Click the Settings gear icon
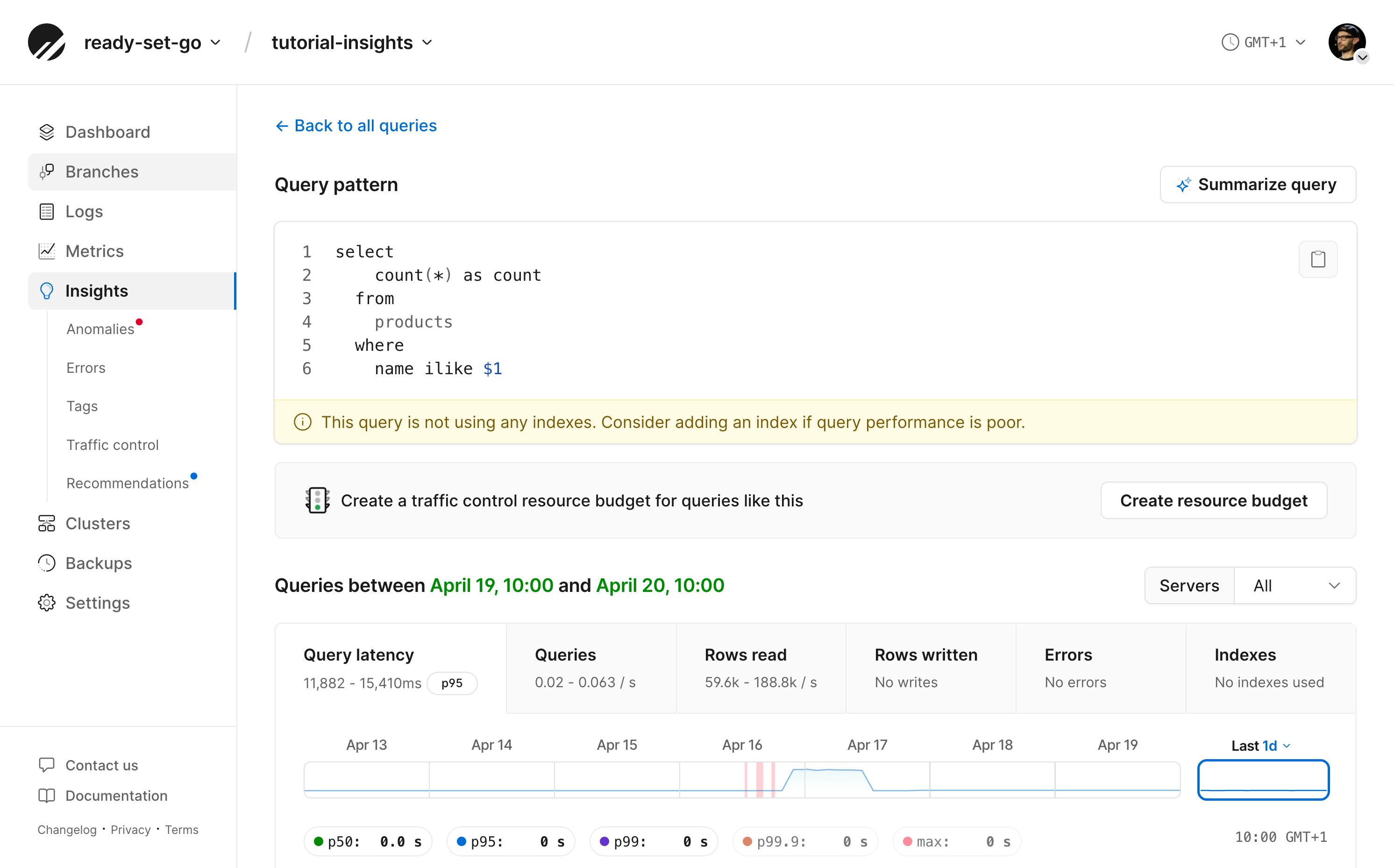 47,603
